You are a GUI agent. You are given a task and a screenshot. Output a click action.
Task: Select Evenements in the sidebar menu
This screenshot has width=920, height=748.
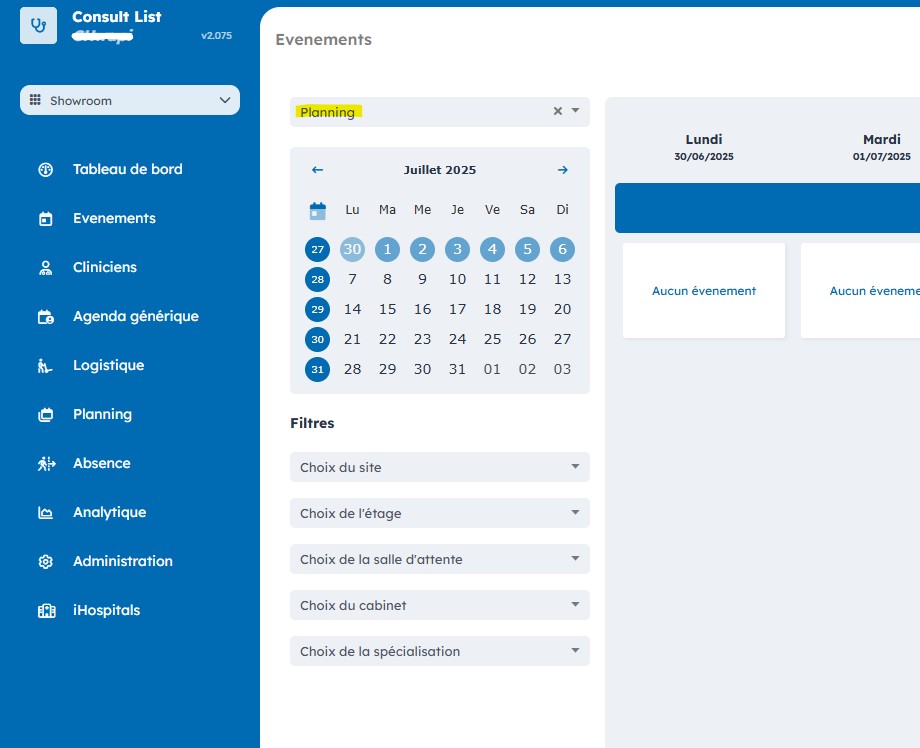click(x=114, y=218)
